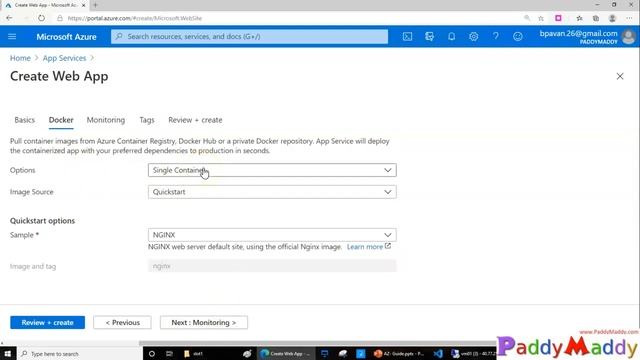Click the Previous button
The width and height of the screenshot is (640, 360).
[122, 322]
